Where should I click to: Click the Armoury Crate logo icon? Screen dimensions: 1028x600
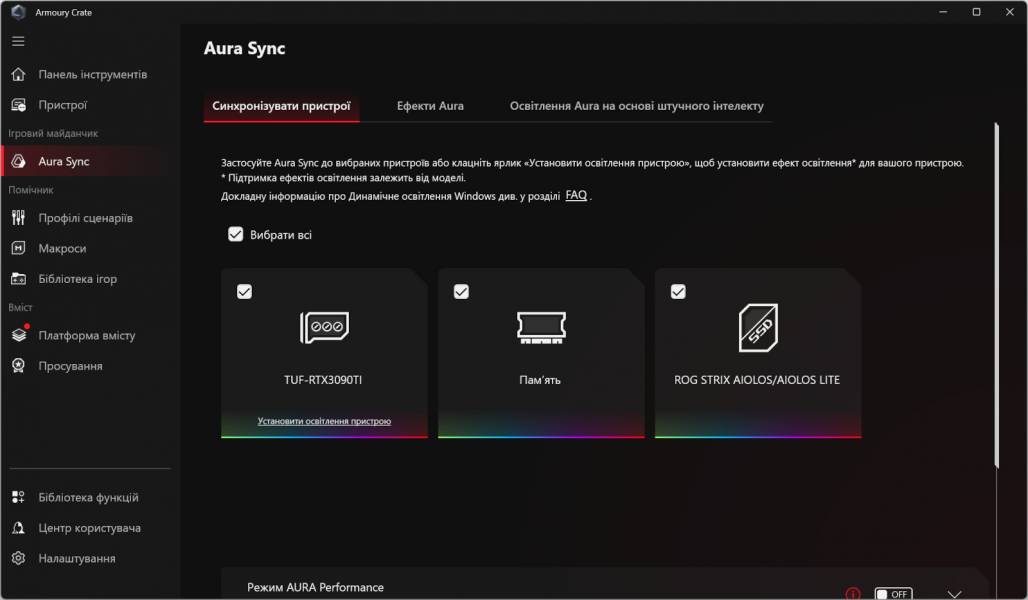(x=18, y=12)
